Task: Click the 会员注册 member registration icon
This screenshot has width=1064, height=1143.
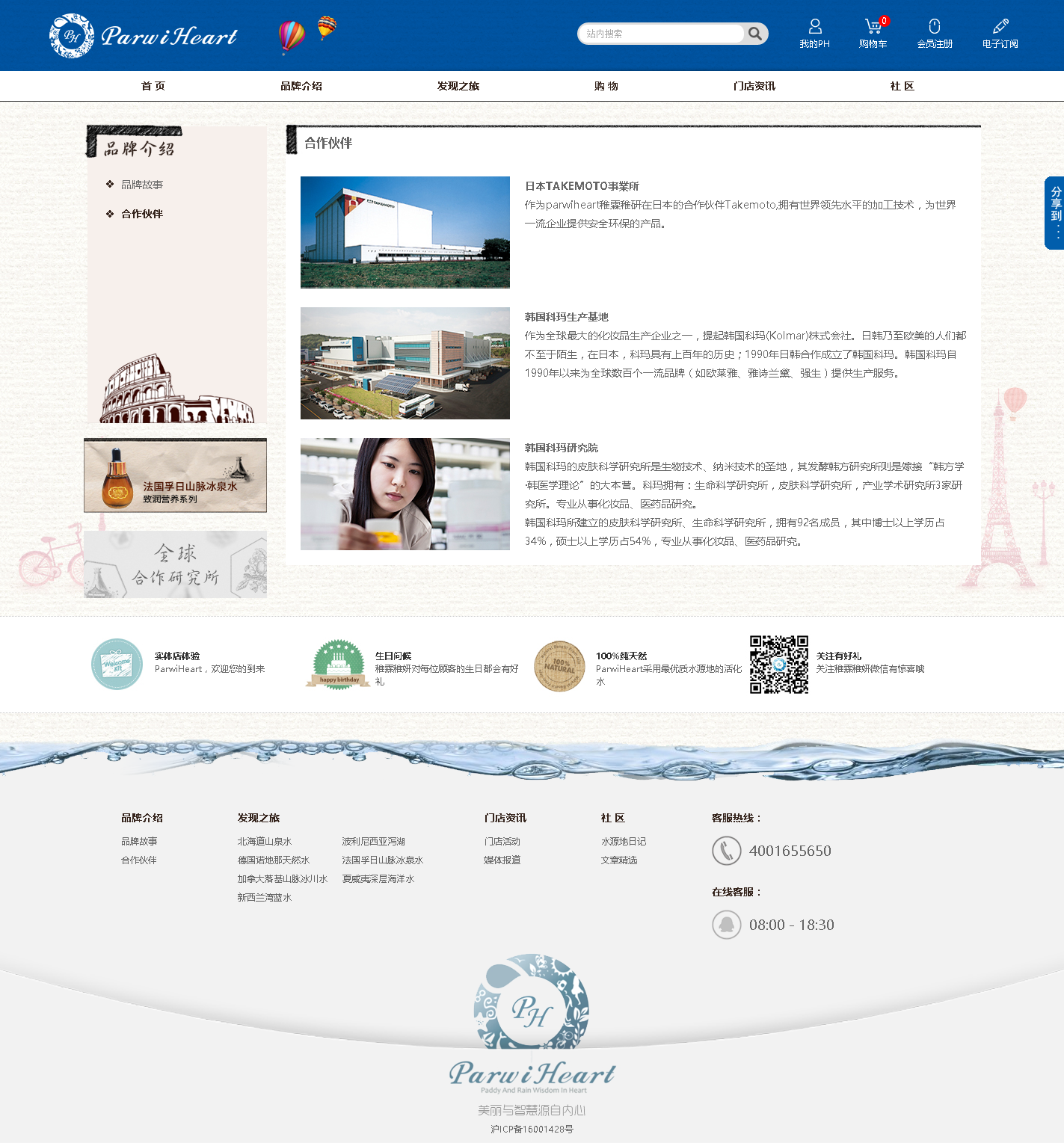Action: (934, 28)
